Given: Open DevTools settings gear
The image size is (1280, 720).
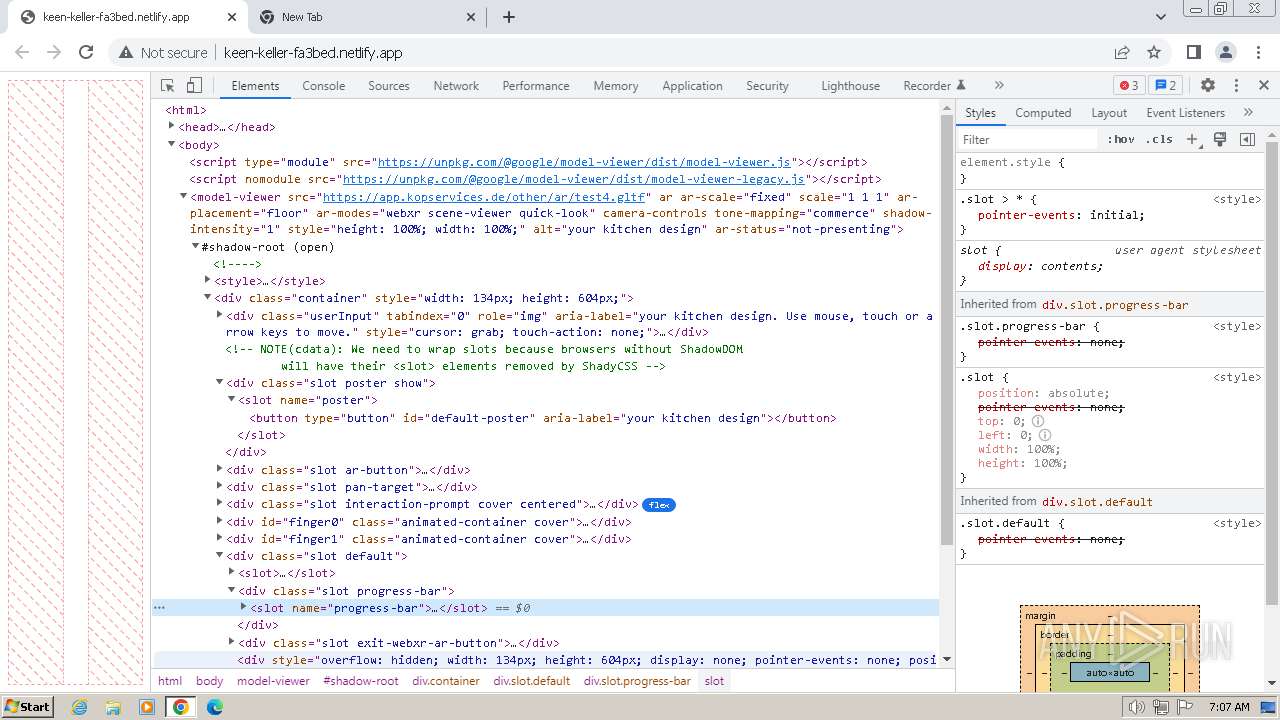Looking at the screenshot, I should coord(1208,86).
